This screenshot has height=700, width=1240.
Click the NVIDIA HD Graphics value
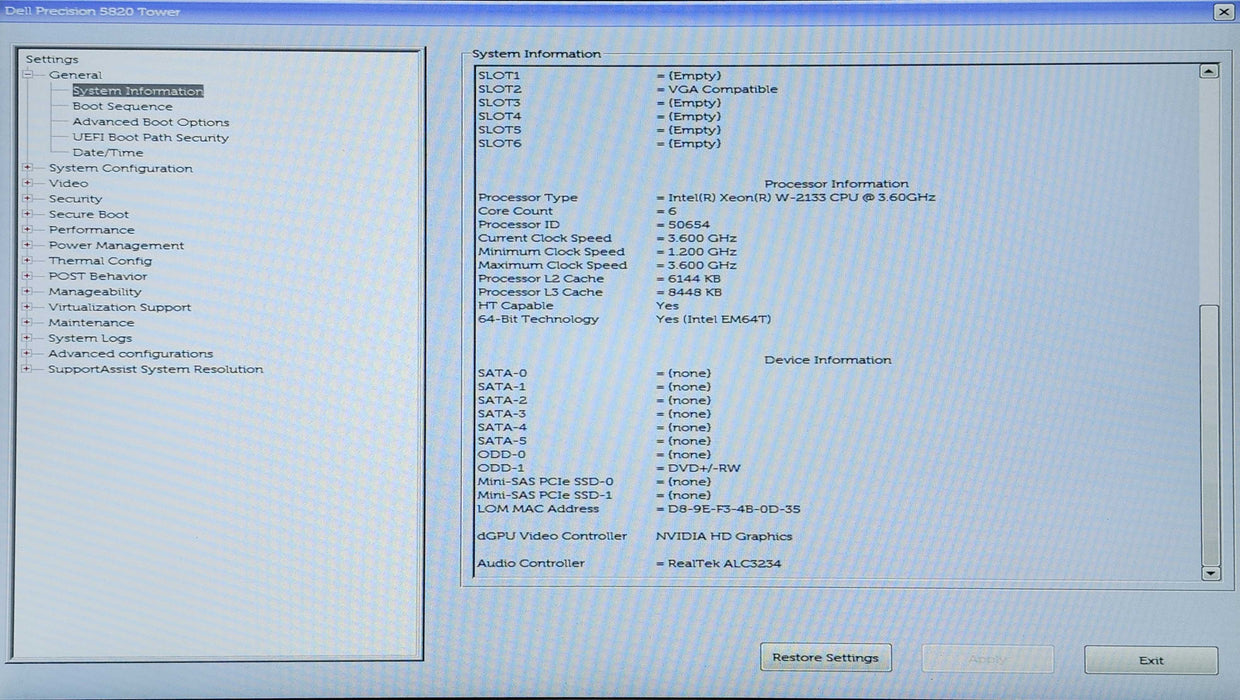click(x=724, y=537)
